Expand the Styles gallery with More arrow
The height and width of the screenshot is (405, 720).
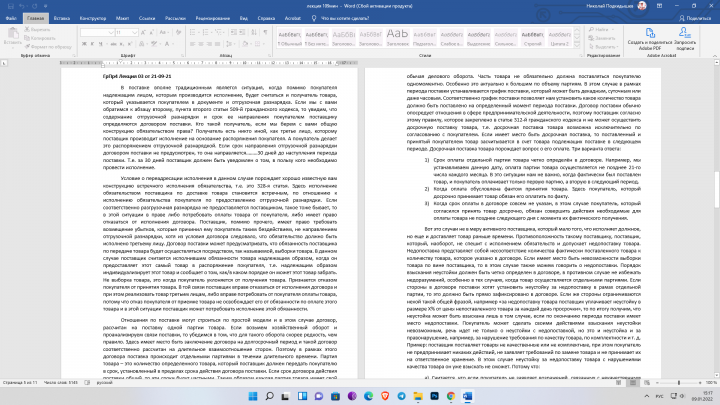coord(577,45)
